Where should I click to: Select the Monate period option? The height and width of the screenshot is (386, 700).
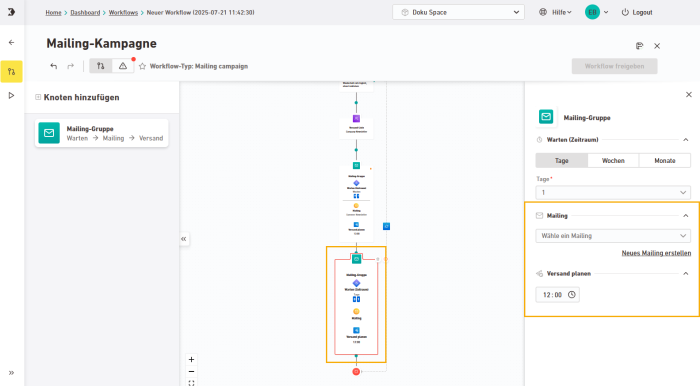pos(665,161)
